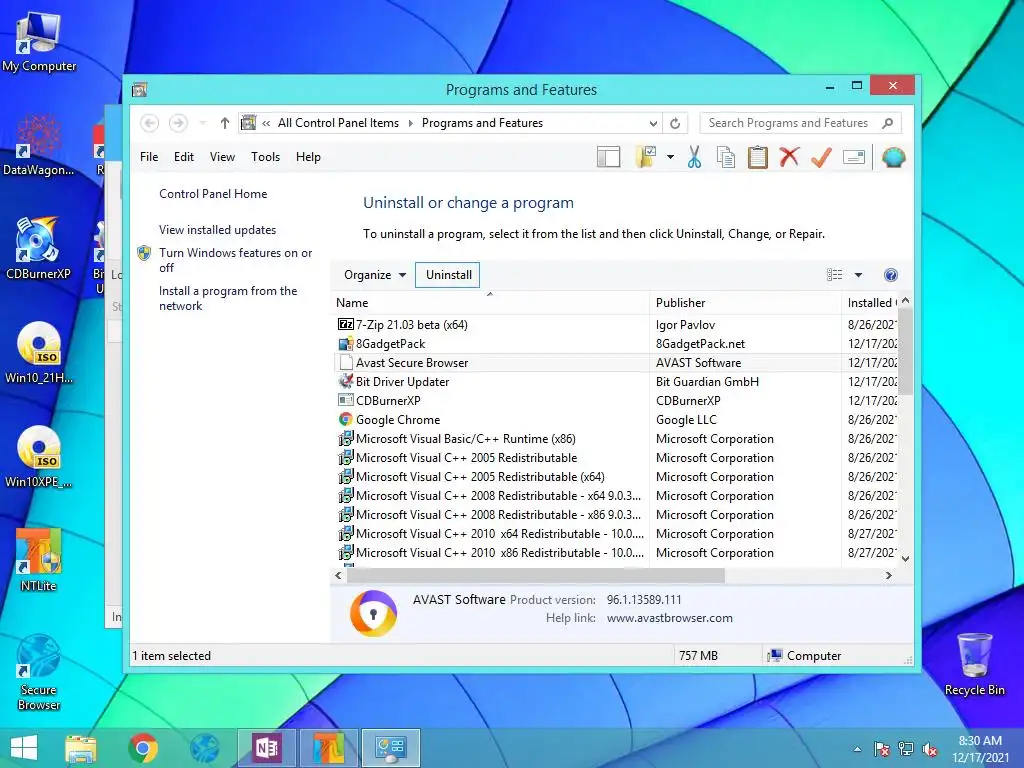Screen dimensions: 1024x768
Task: Click the Windows Start button
Action: pyautogui.click(x=24, y=748)
